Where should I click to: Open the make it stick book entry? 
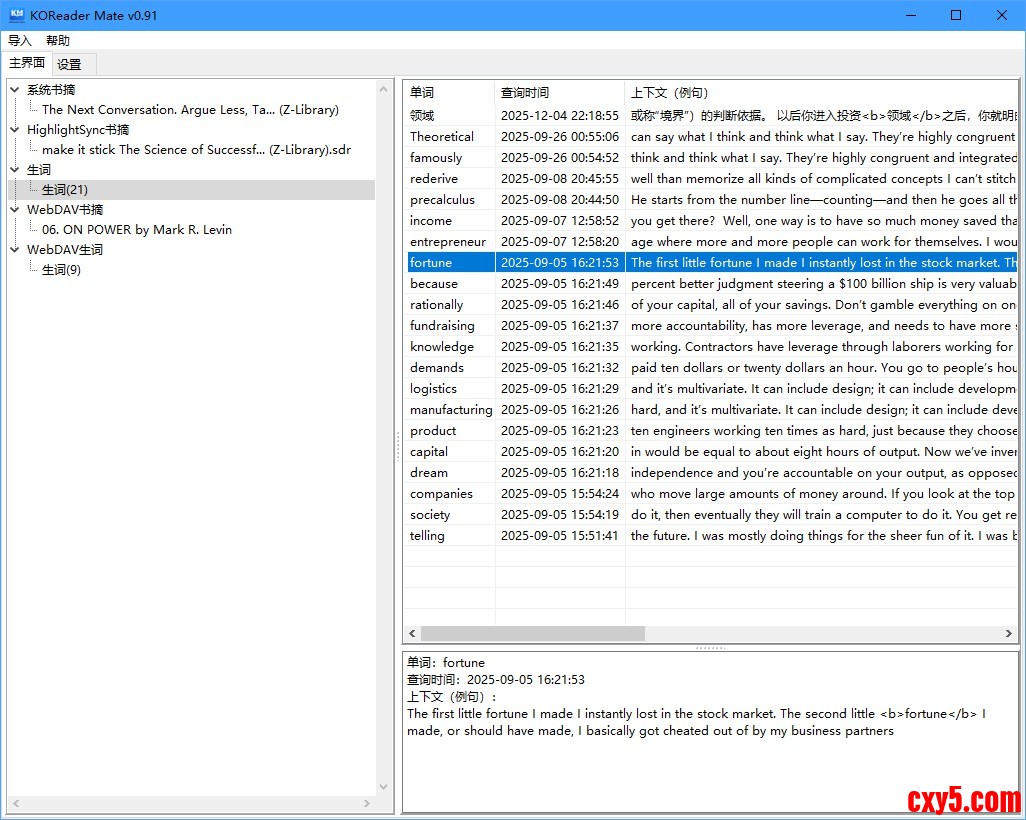(x=196, y=150)
